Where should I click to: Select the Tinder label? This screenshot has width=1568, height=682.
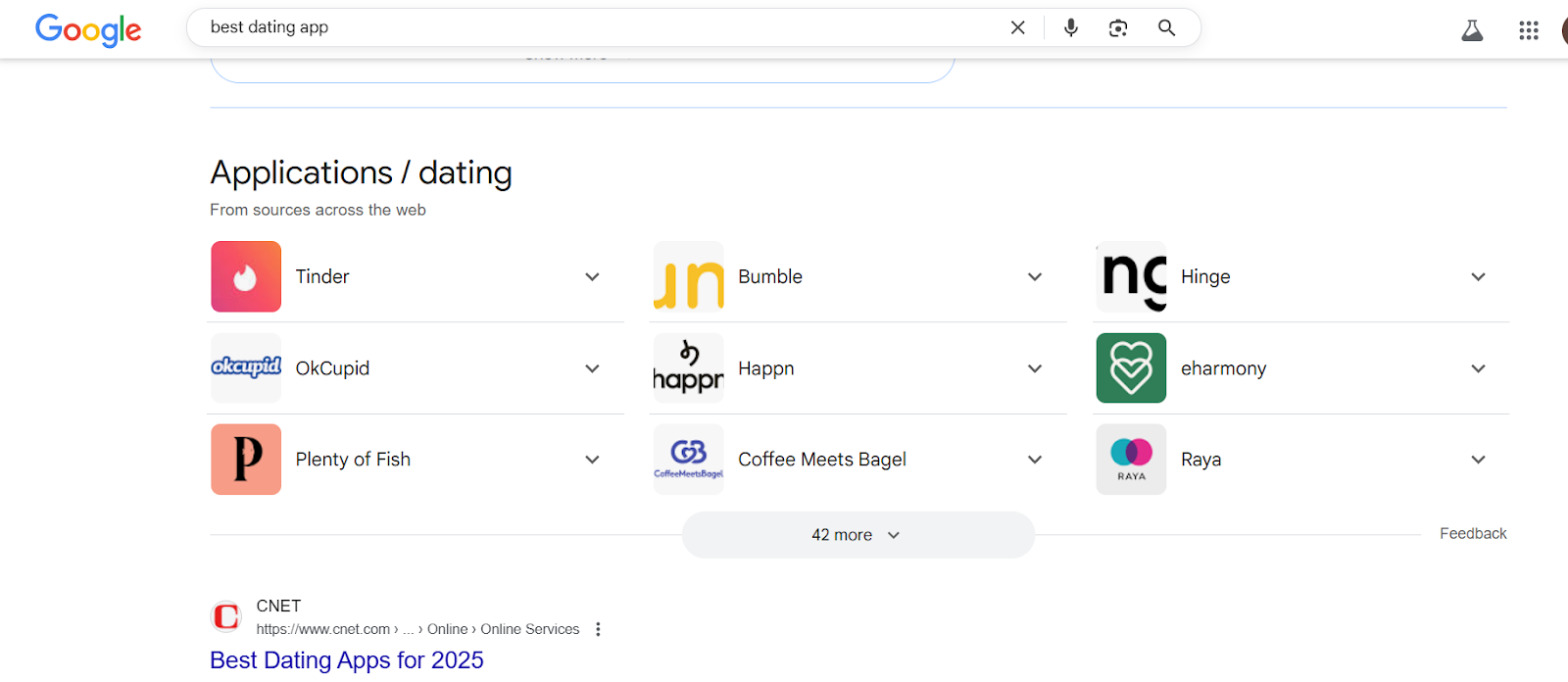[322, 276]
